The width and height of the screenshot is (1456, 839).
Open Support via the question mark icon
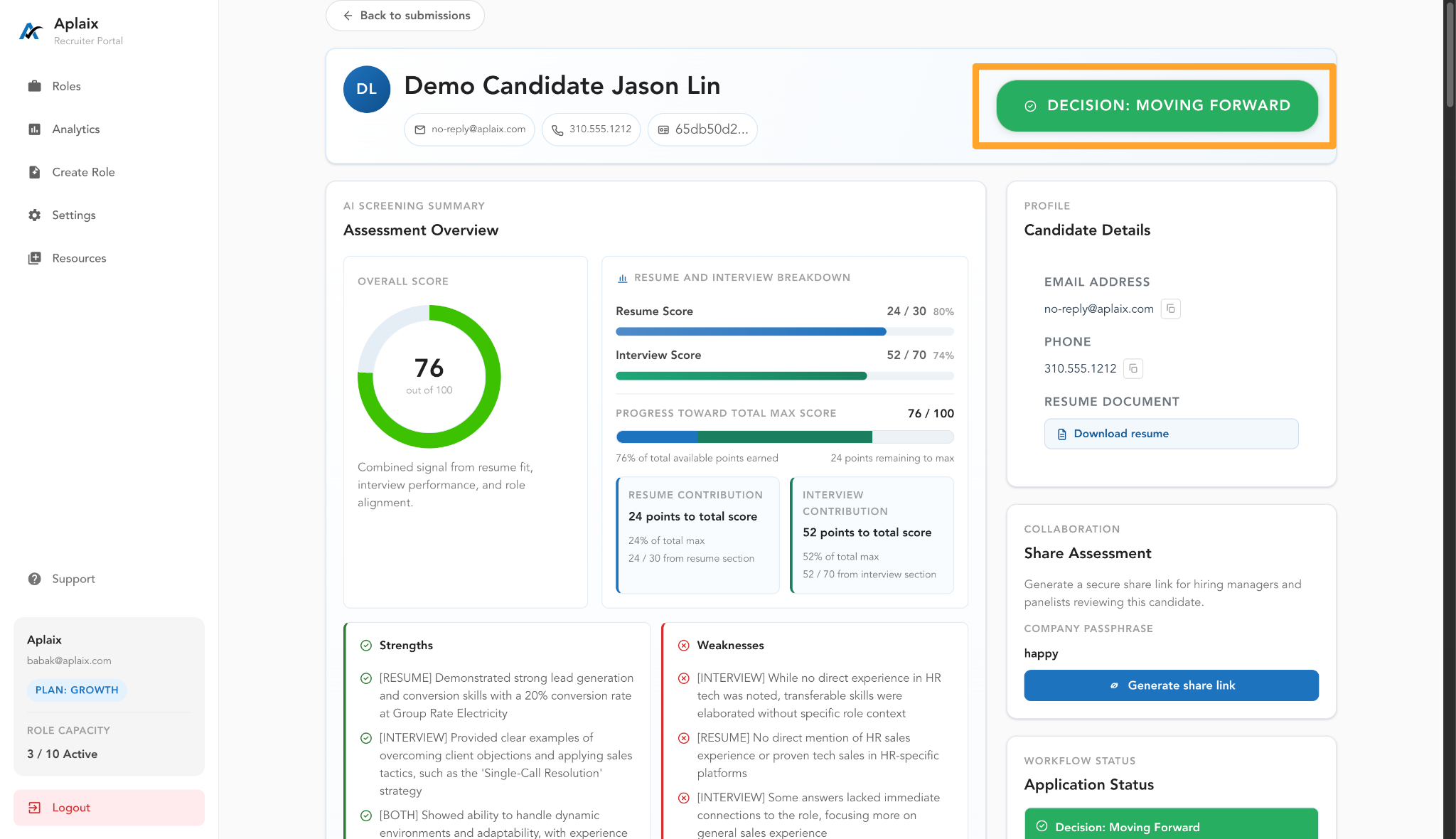coord(34,579)
